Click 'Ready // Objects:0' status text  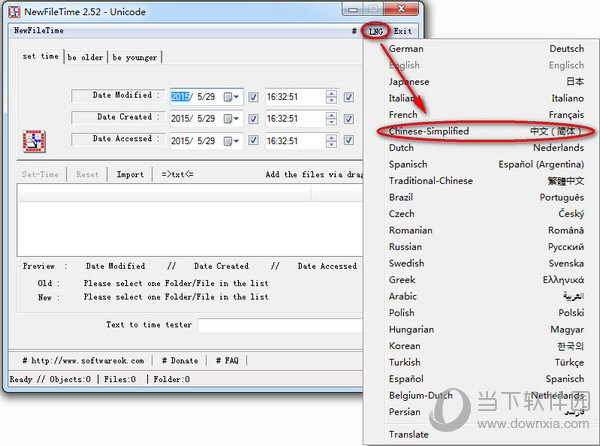50,379
